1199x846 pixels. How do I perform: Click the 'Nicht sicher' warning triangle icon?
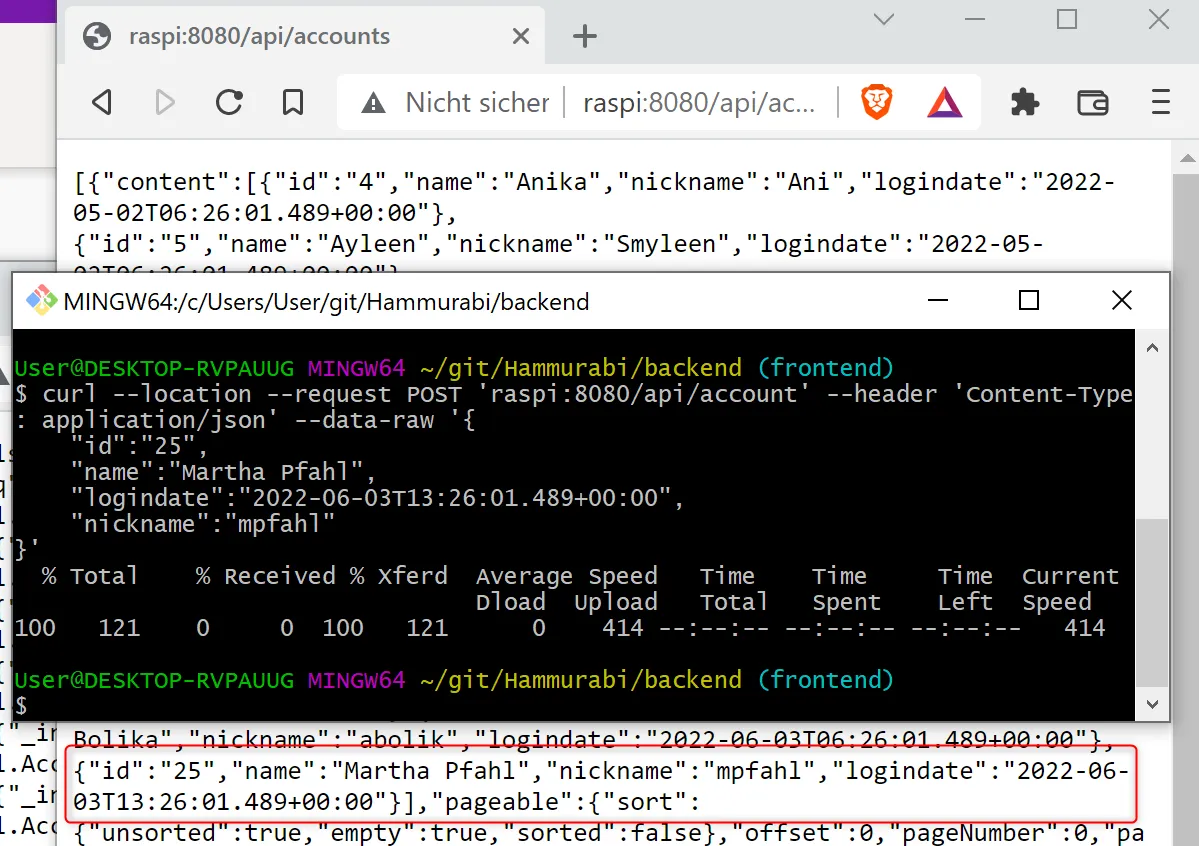pyautogui.click(x=373, y=102)
